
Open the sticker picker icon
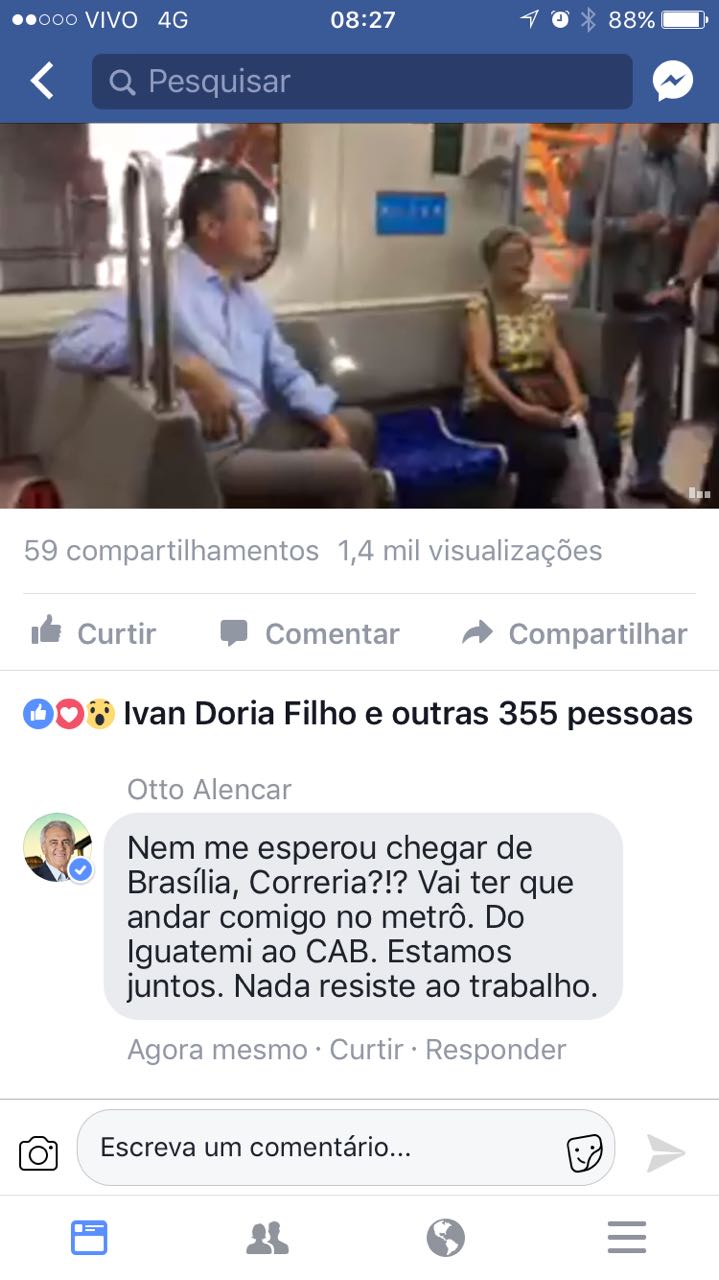(x=585, y=1153)
